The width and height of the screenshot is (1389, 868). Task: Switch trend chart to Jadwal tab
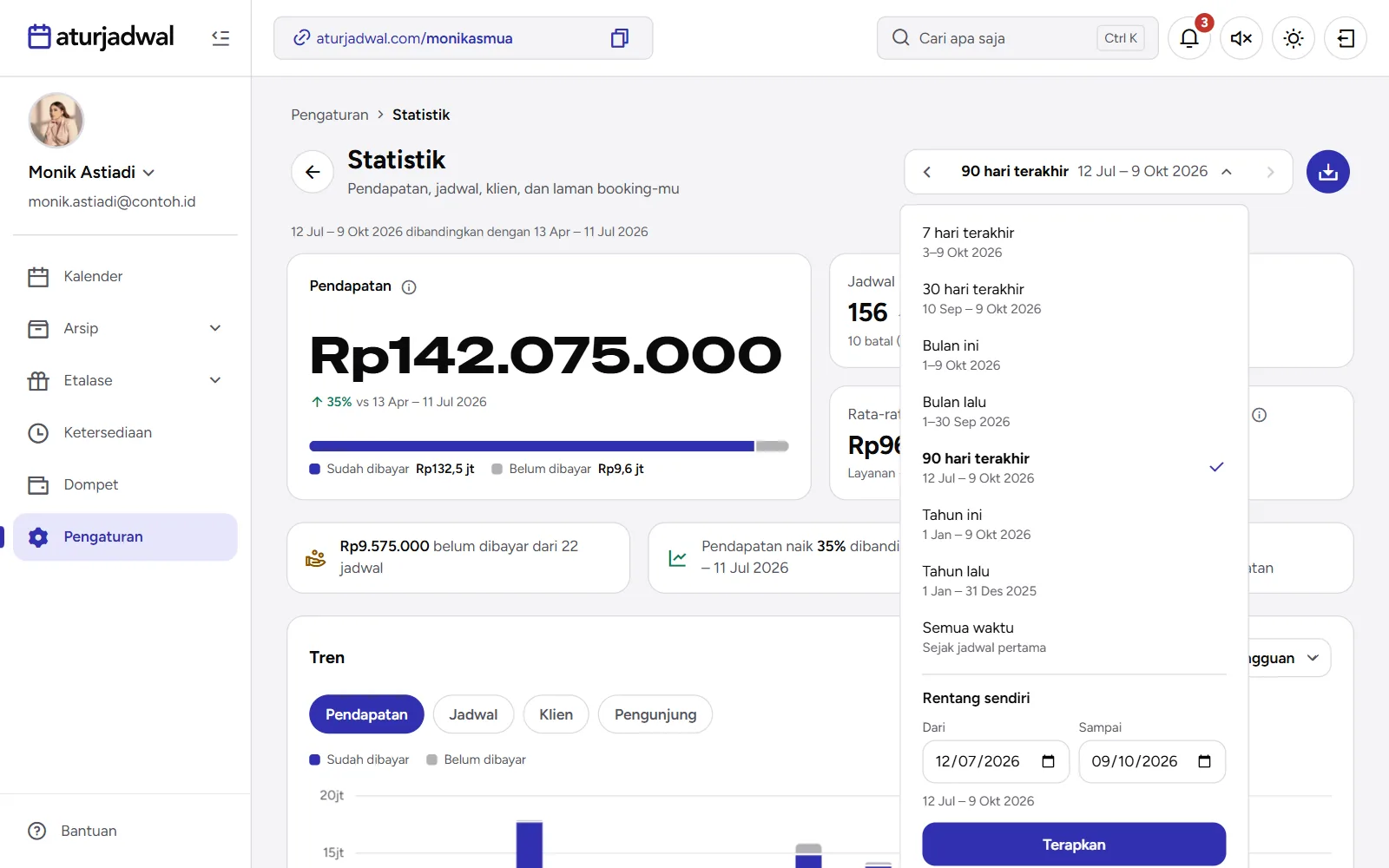[x=473, y=714]
